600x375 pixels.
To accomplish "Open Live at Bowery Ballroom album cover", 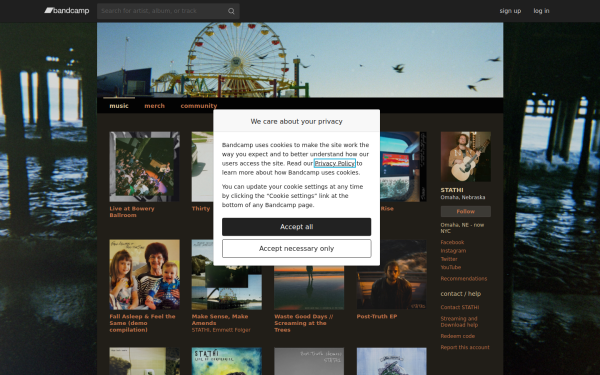I will (x=144, y=167).
